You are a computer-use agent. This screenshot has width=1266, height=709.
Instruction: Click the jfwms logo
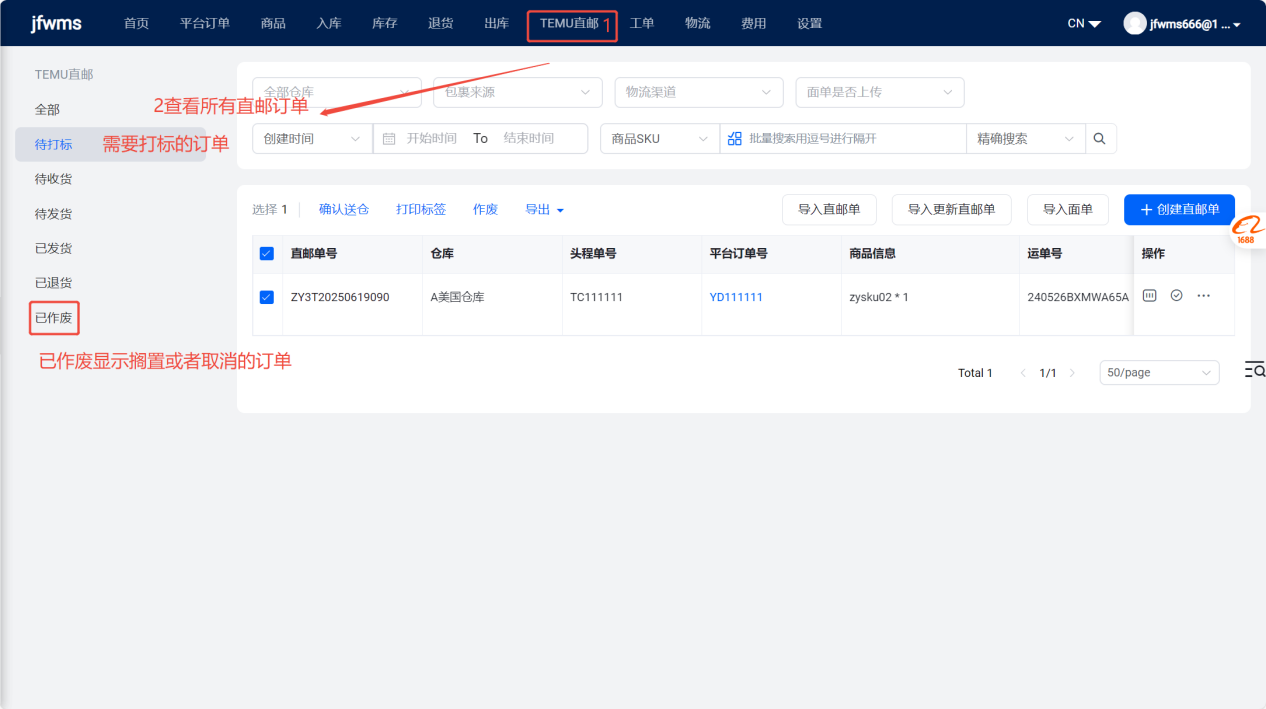(56, 23)
